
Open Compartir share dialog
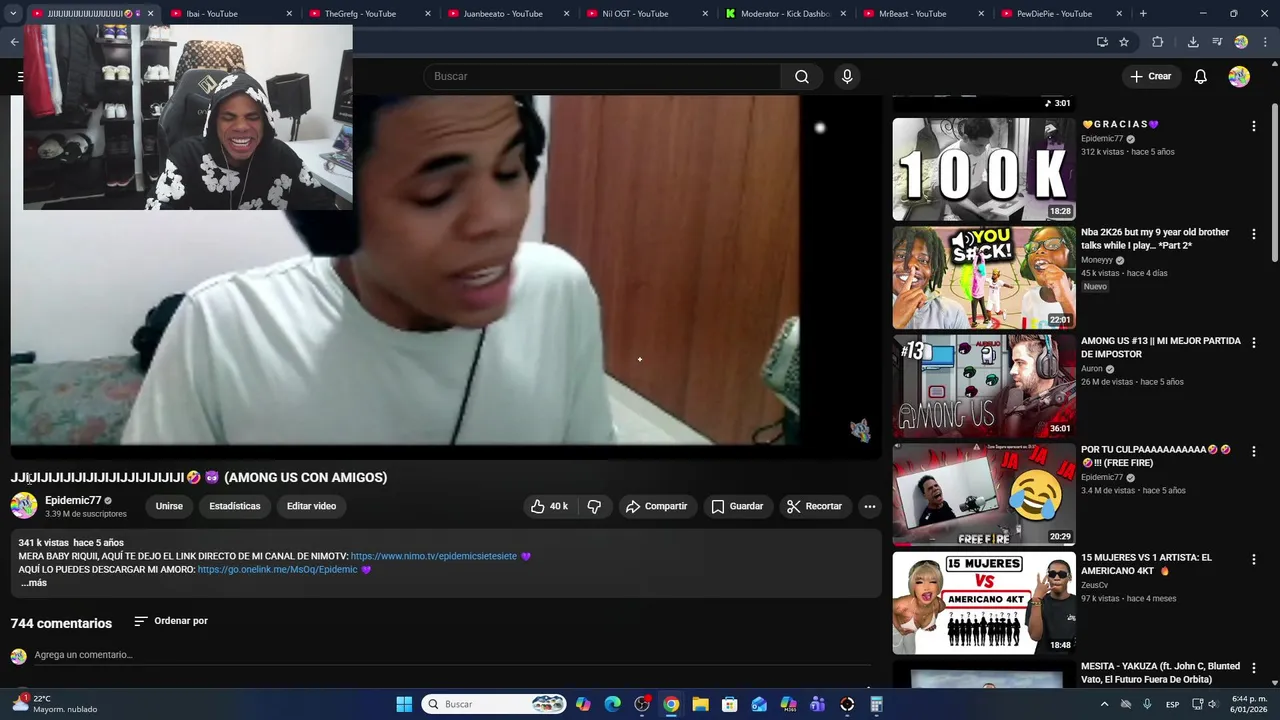[656, 506]
